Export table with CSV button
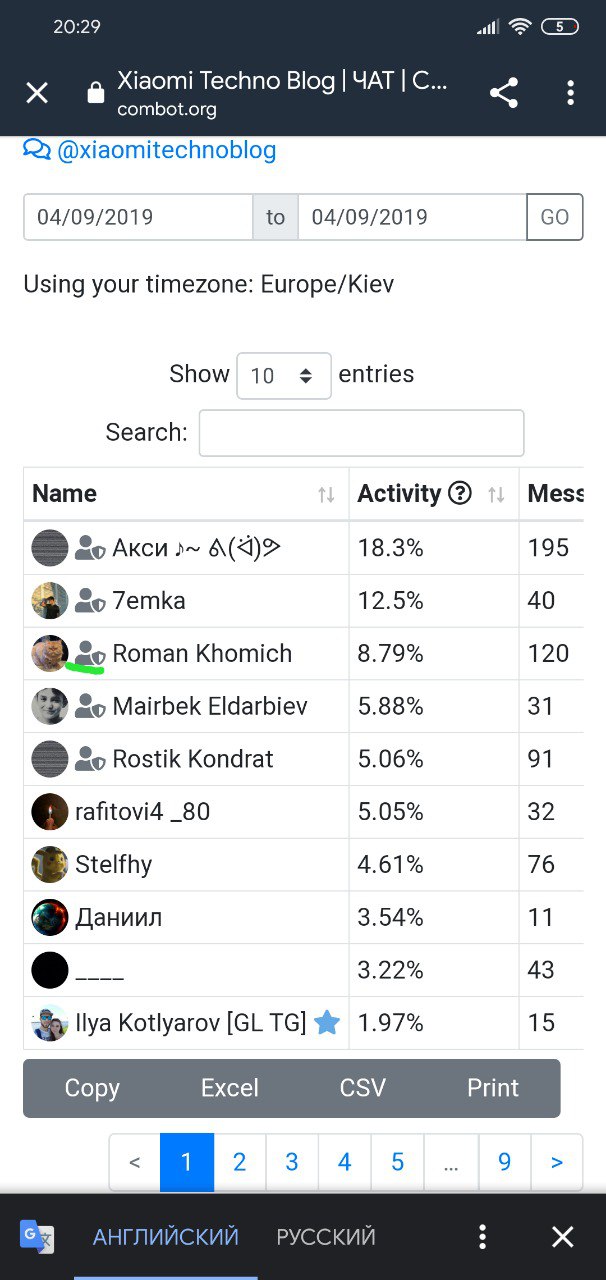The width and height of the screenshot is (606, 1280). 363,1088
